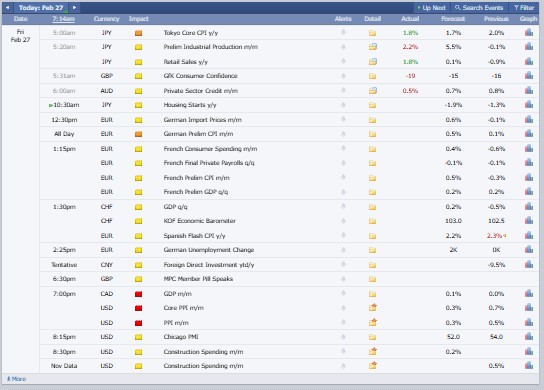The image size is (544, 390).
Task: Show graph for Tokyo Core CPI y/y
Action: coord(529,32)
